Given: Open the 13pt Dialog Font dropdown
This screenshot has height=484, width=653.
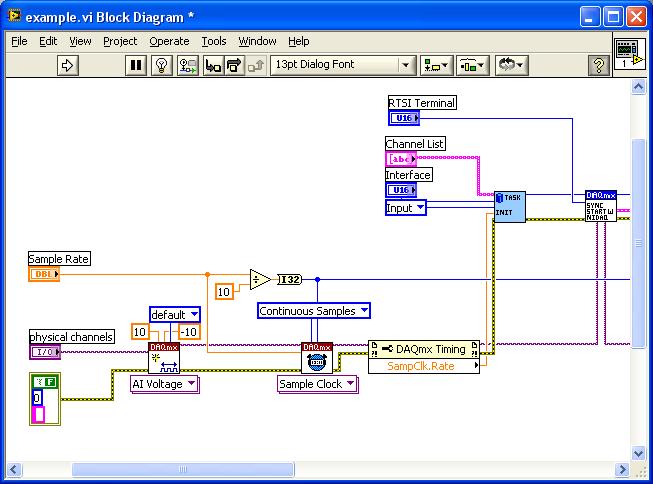Looking at the screenshot, I should pos(343,65).
